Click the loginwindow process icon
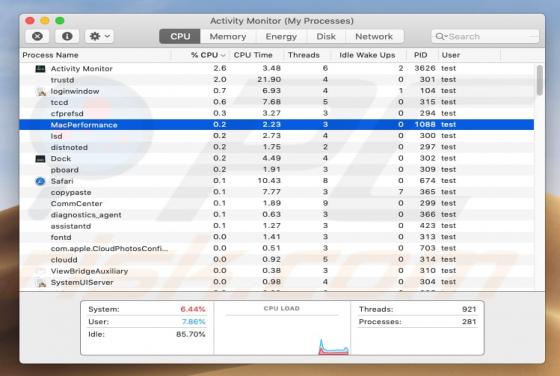Screen dimensions: 560x376 coord(41,92)
